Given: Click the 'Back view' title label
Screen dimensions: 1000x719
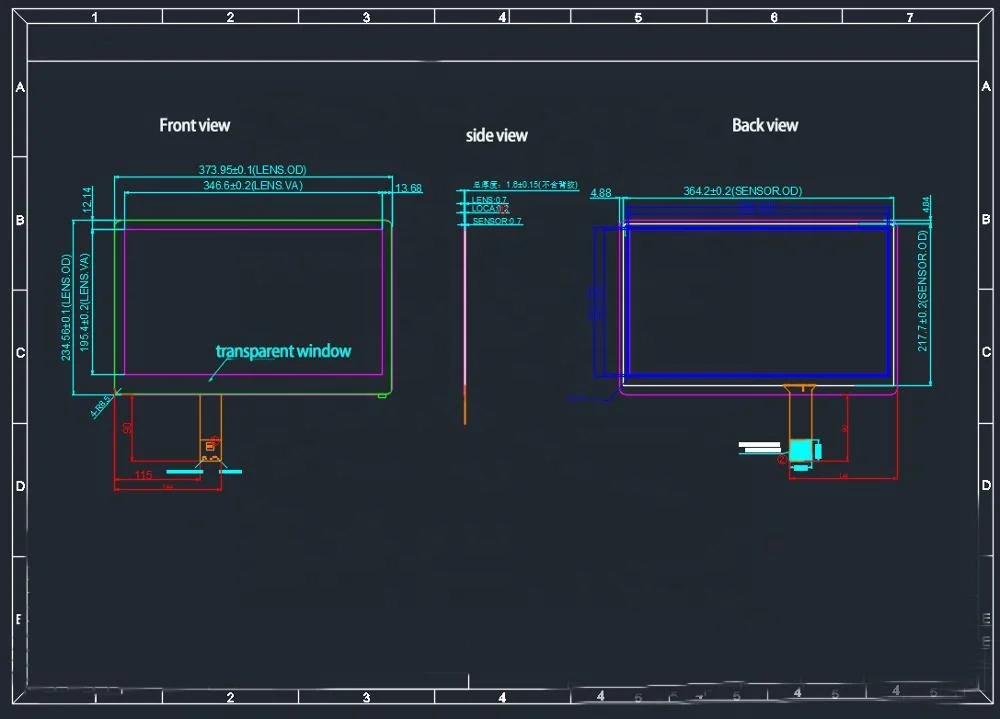Looking at the screenshot, I should click(765, 125).
